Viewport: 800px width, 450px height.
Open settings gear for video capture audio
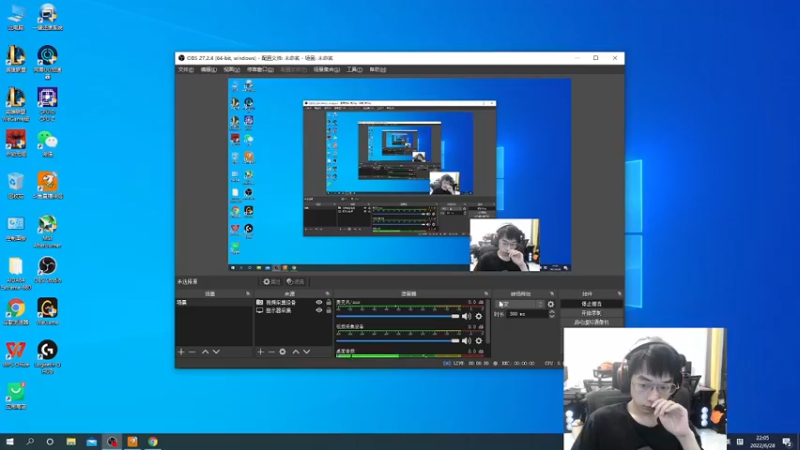[479, 341]
